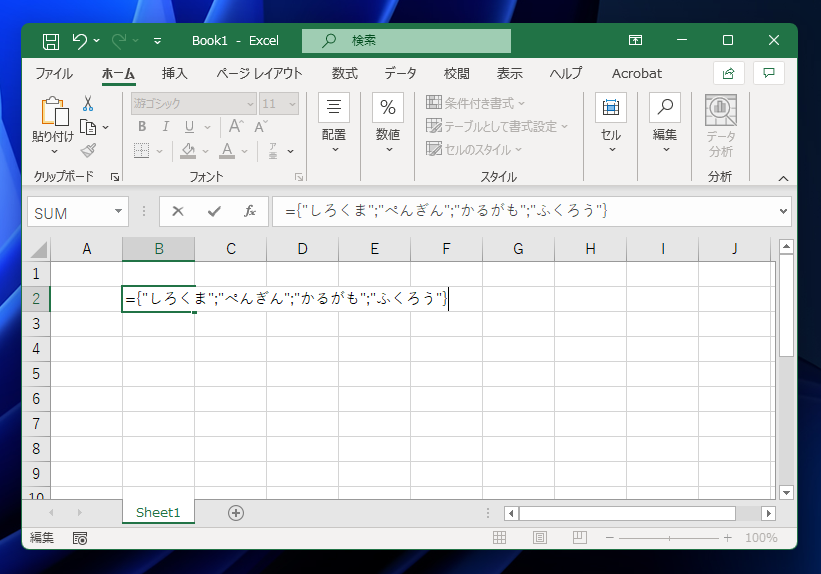The height and width of the screenshot is (574, 821).
Task: Click the search box in title bar
Action: click(x=406, y=41)
